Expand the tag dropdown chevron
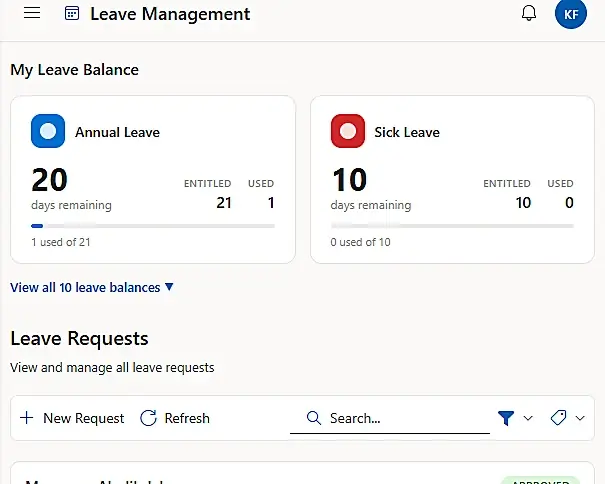Image resolution: width=605 pixels, height=484 pixels. click(580, 418)
